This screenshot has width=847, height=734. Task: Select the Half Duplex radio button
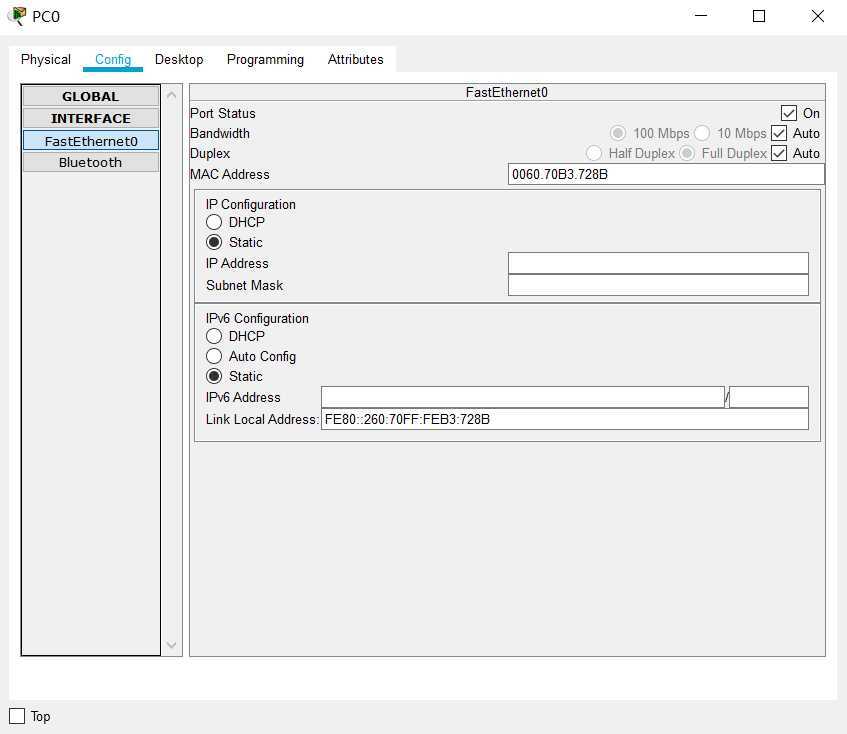click(x=594, y=153)
